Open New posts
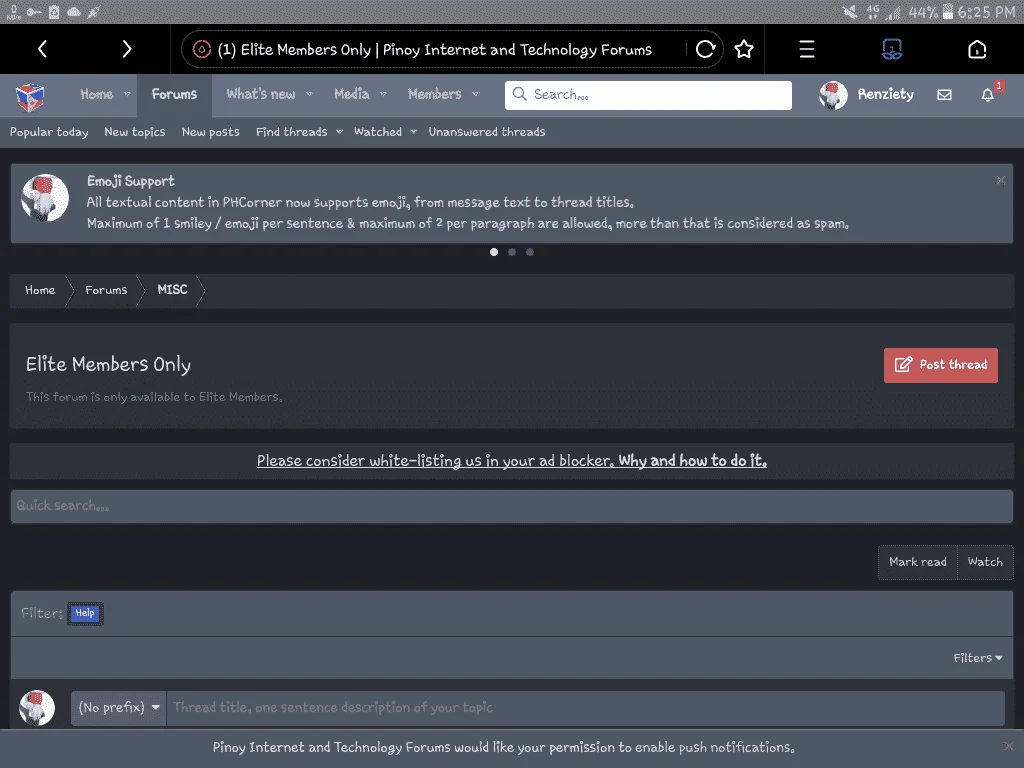1024x768 pixels. click(x=210, y=132)
